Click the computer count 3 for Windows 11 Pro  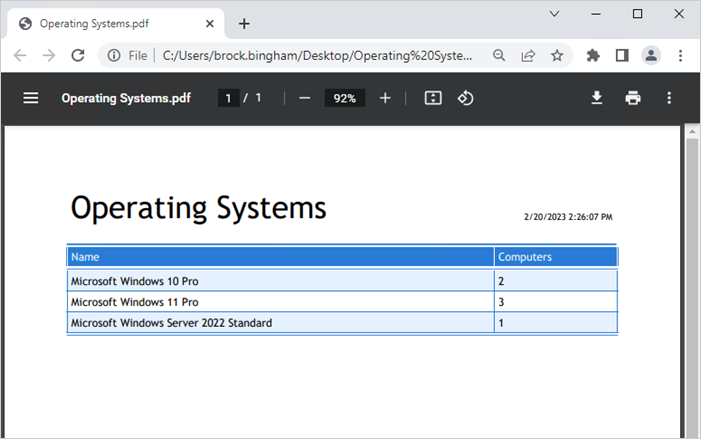coord(501,302)
